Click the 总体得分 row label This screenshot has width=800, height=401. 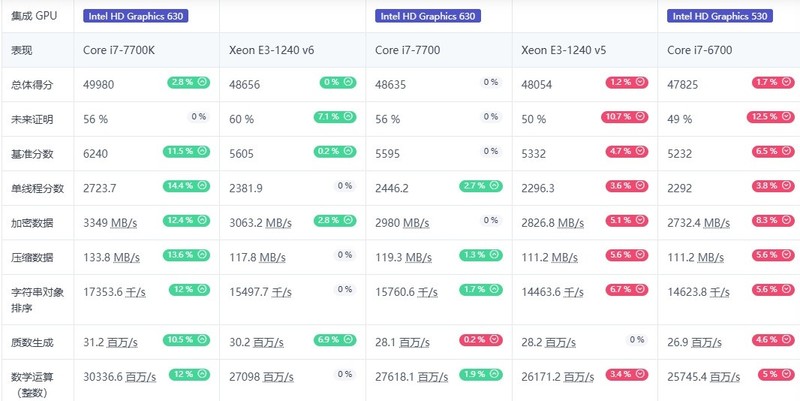32,85
